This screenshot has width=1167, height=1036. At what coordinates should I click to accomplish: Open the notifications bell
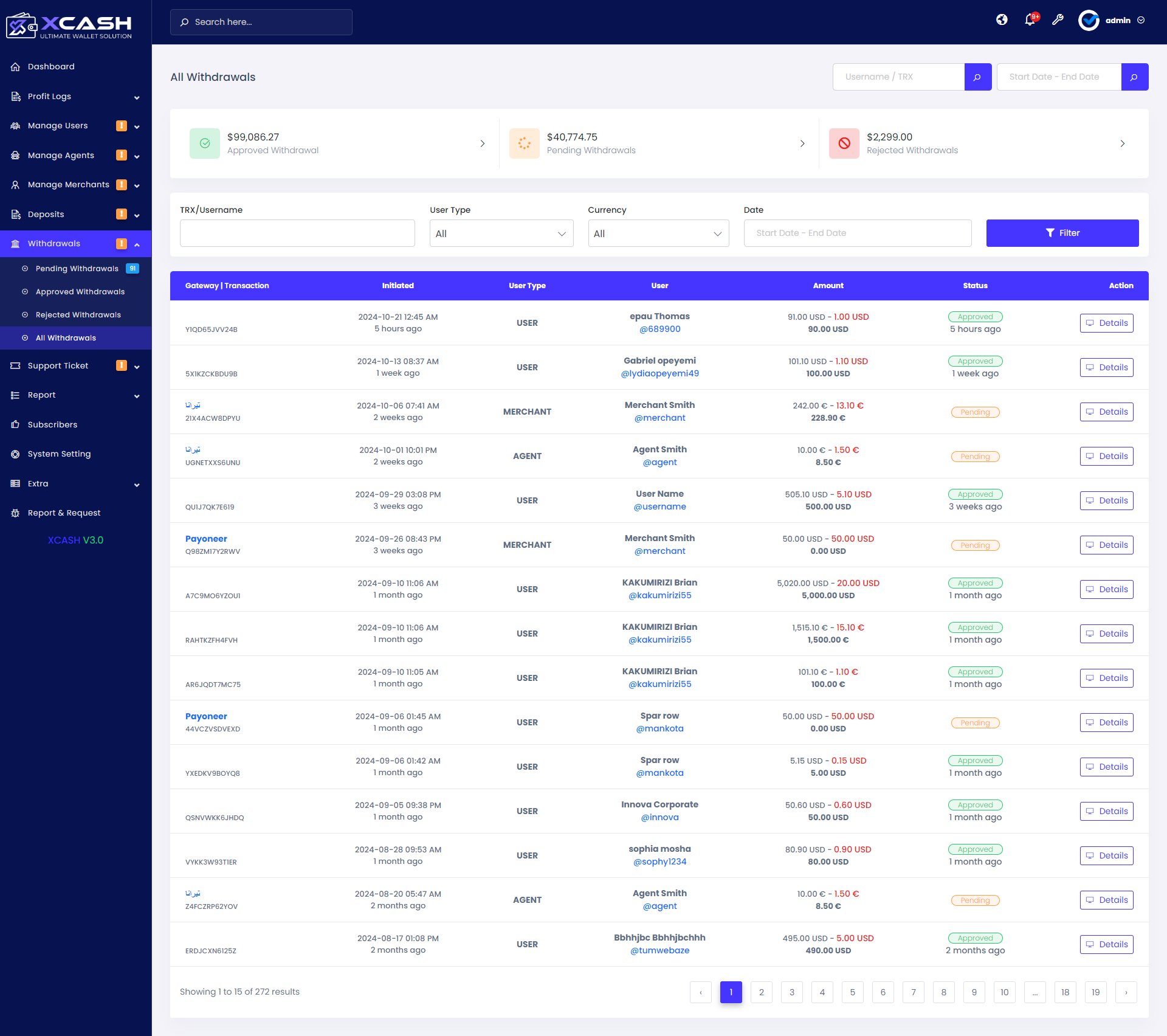pos(1030,20)
